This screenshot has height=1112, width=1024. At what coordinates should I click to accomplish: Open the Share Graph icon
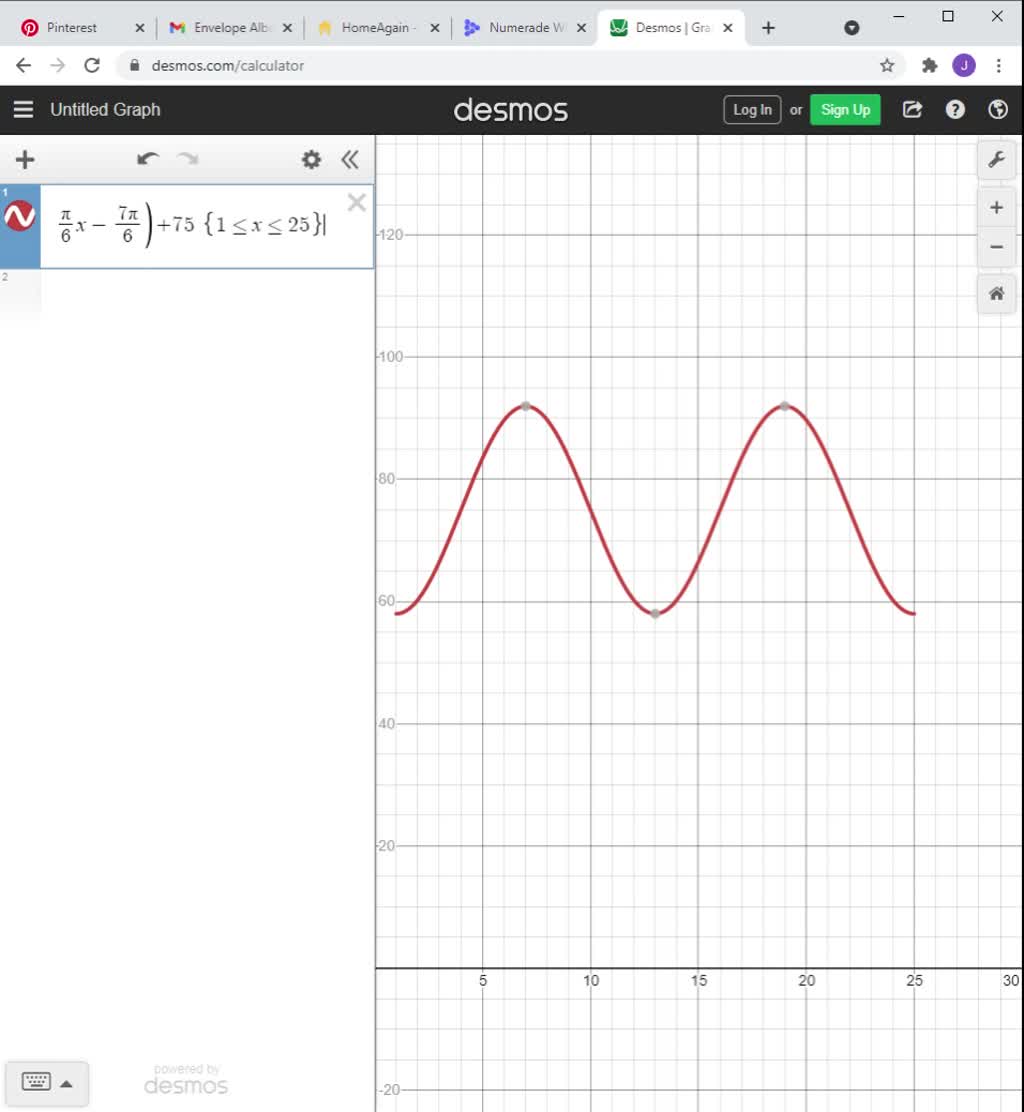click(912, 110)
